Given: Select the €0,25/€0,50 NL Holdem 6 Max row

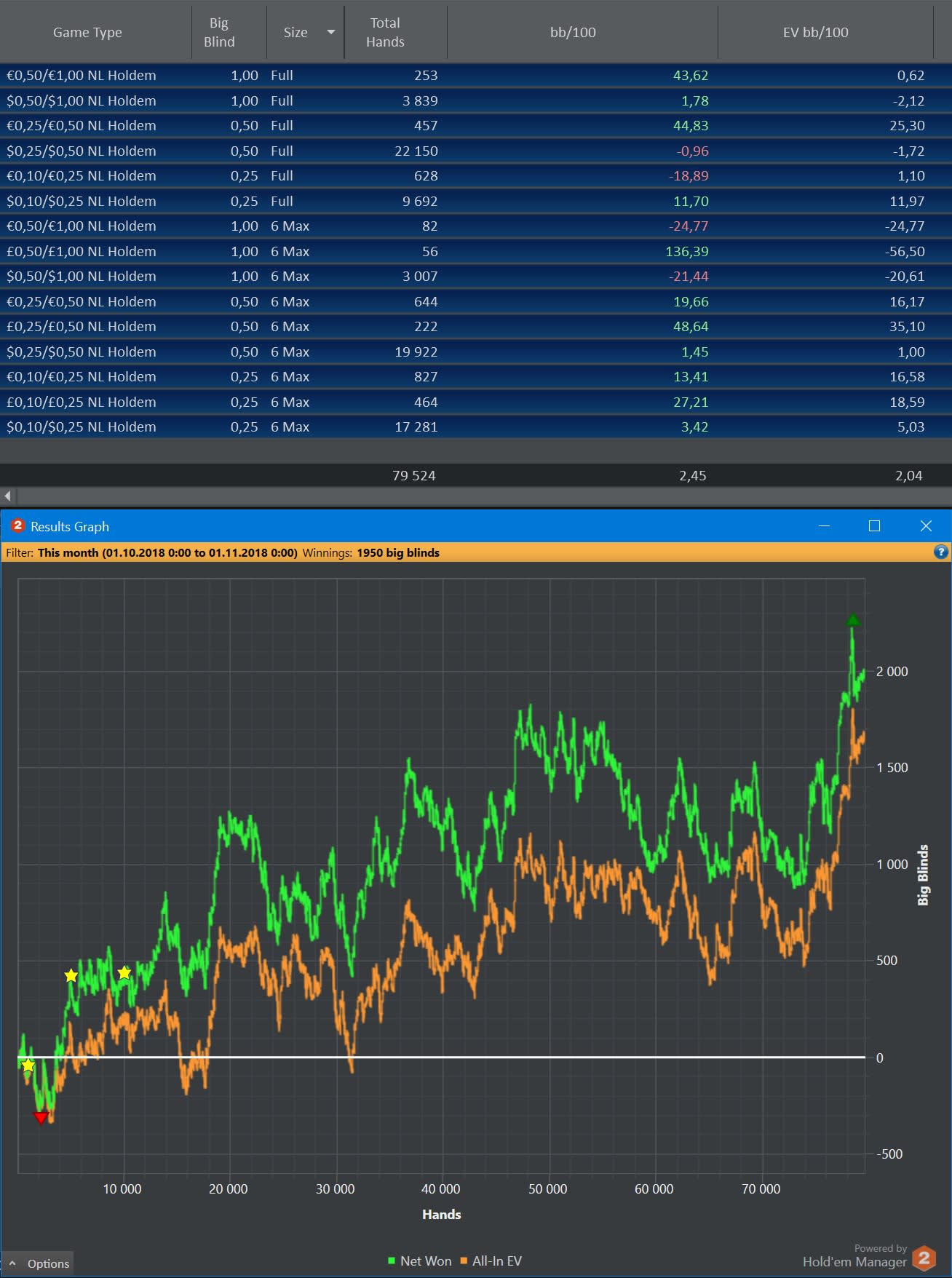Looking at the screenshot, I should pos(476,301).
